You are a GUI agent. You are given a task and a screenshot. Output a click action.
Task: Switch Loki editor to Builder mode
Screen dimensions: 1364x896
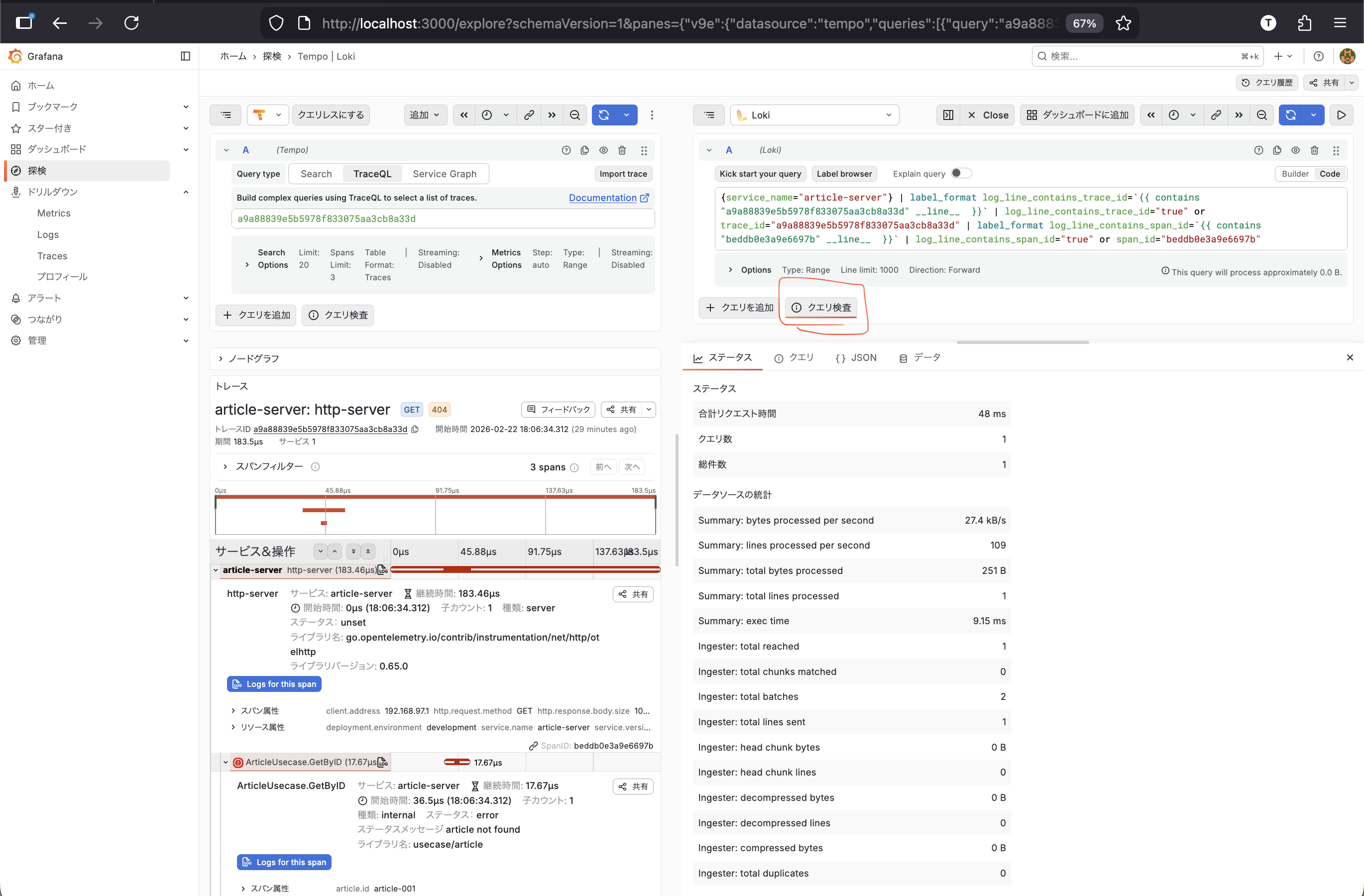[1295, 174]
